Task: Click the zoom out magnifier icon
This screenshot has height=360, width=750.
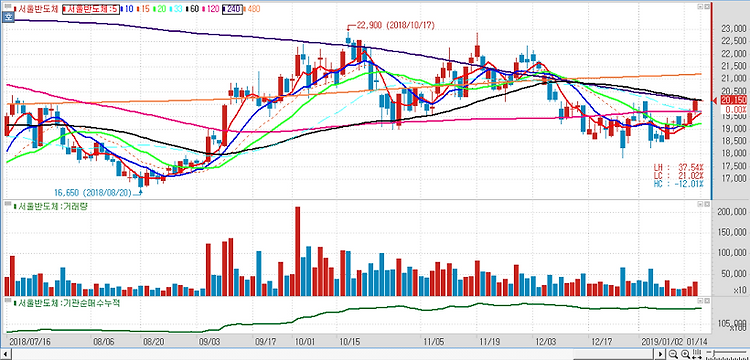Action: (x=673, y=354)
